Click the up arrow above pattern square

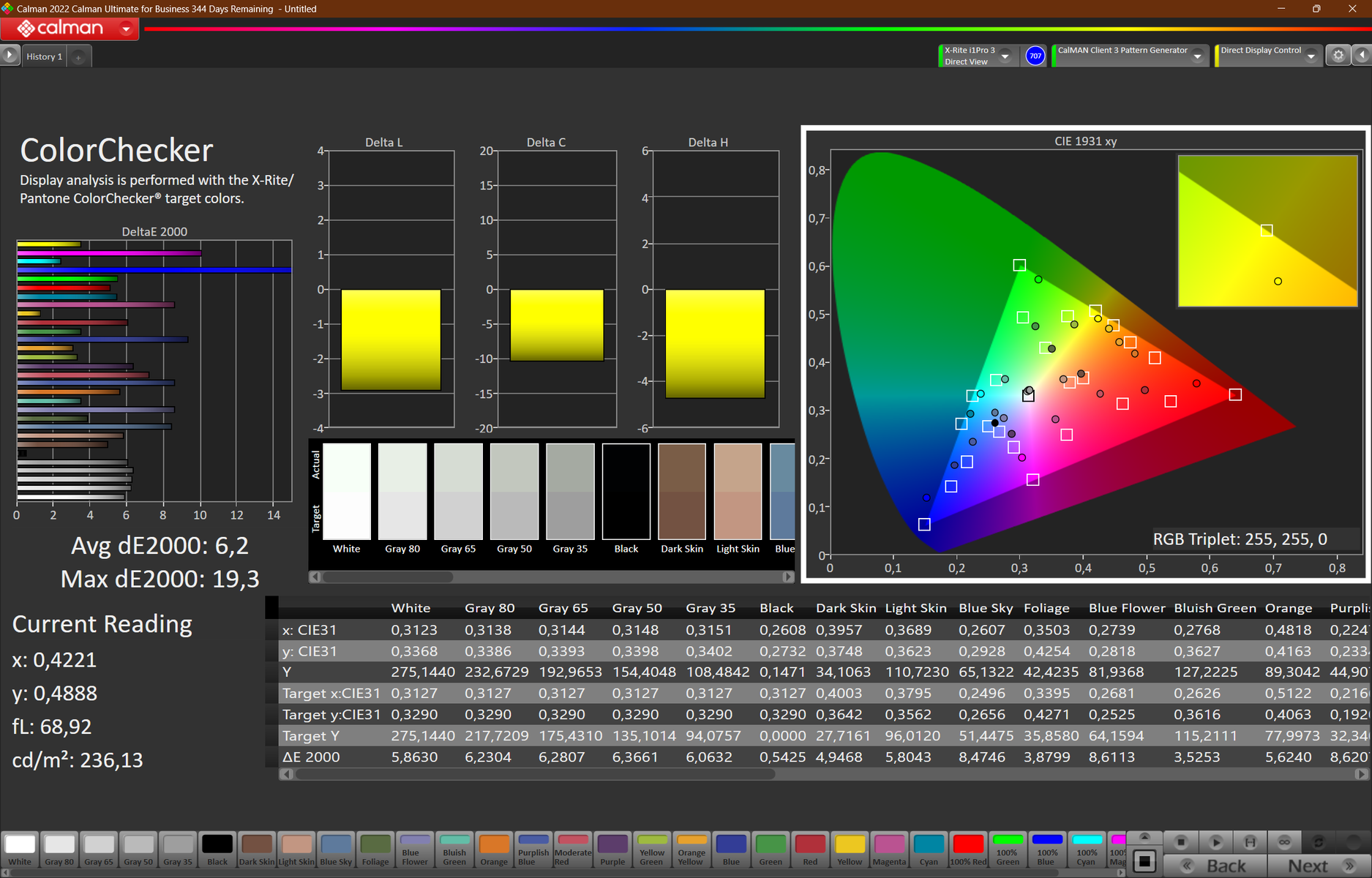pos(1145,836)
